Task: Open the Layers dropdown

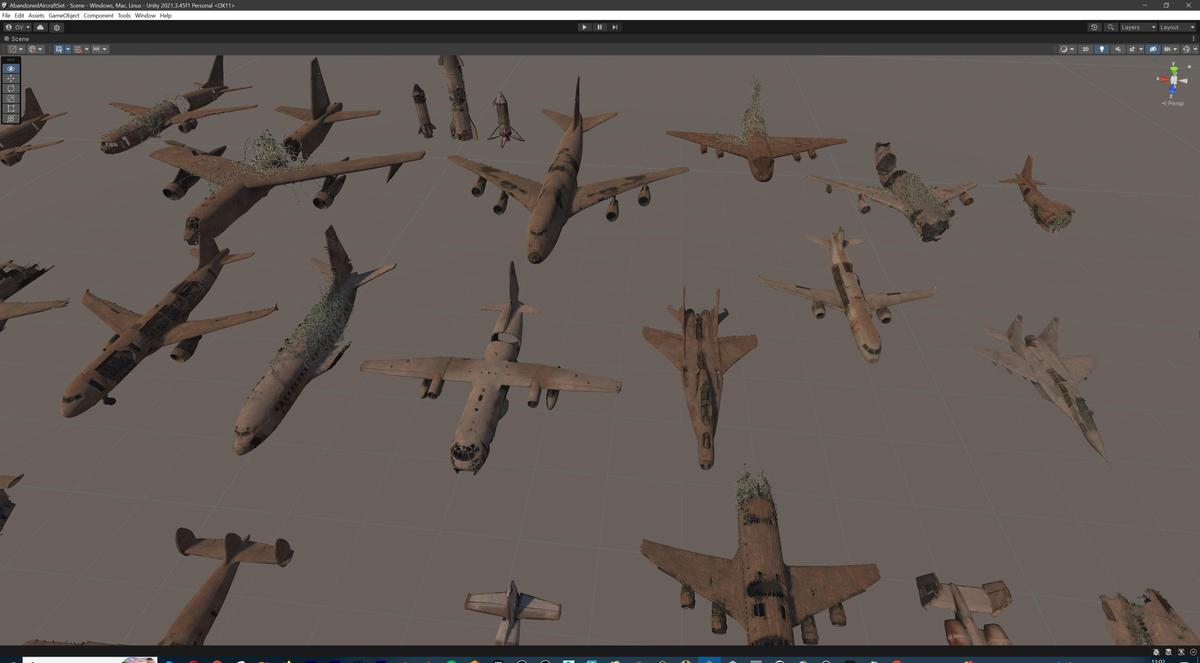Action: 1138,27
